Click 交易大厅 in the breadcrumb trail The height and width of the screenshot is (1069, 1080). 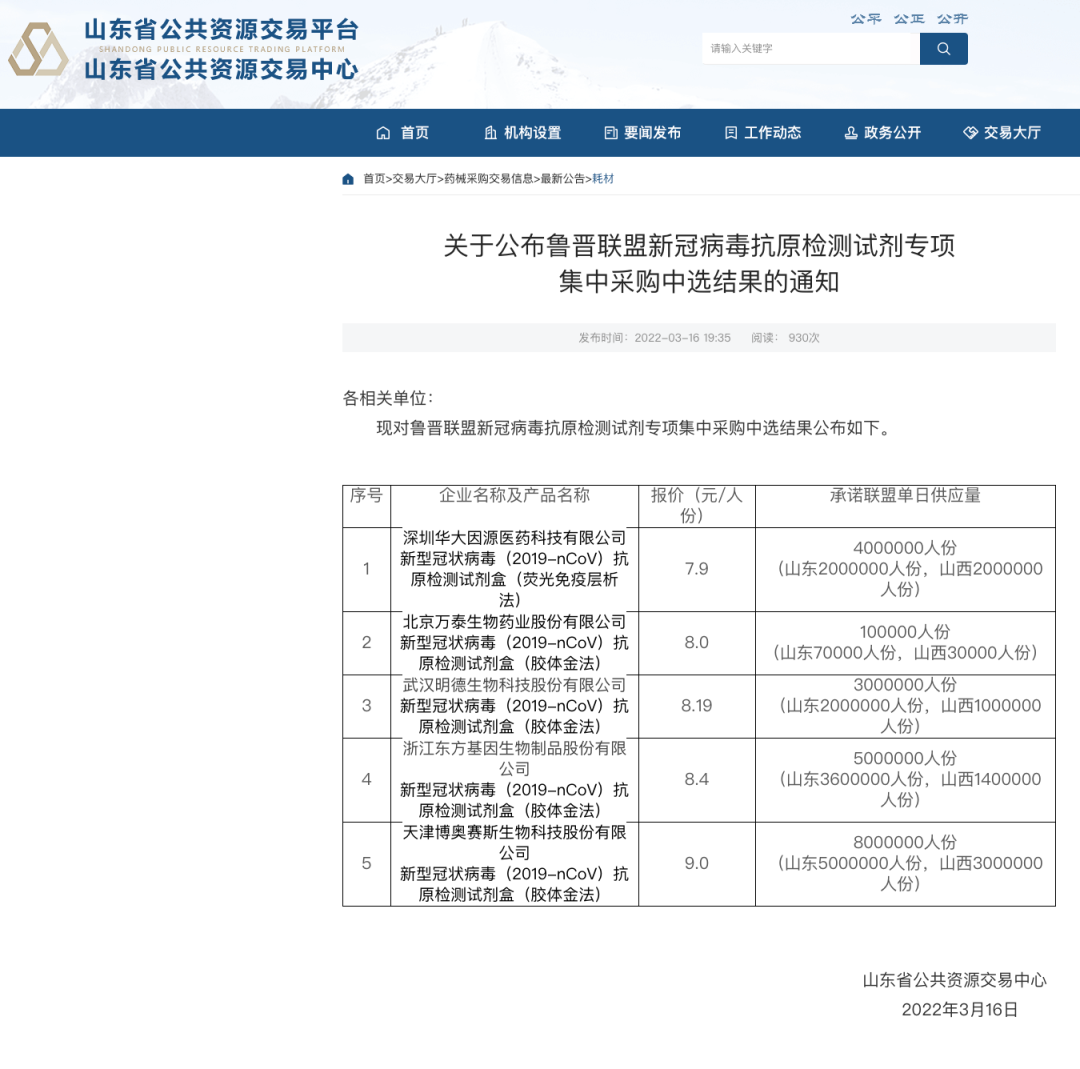tap(415, 179)
